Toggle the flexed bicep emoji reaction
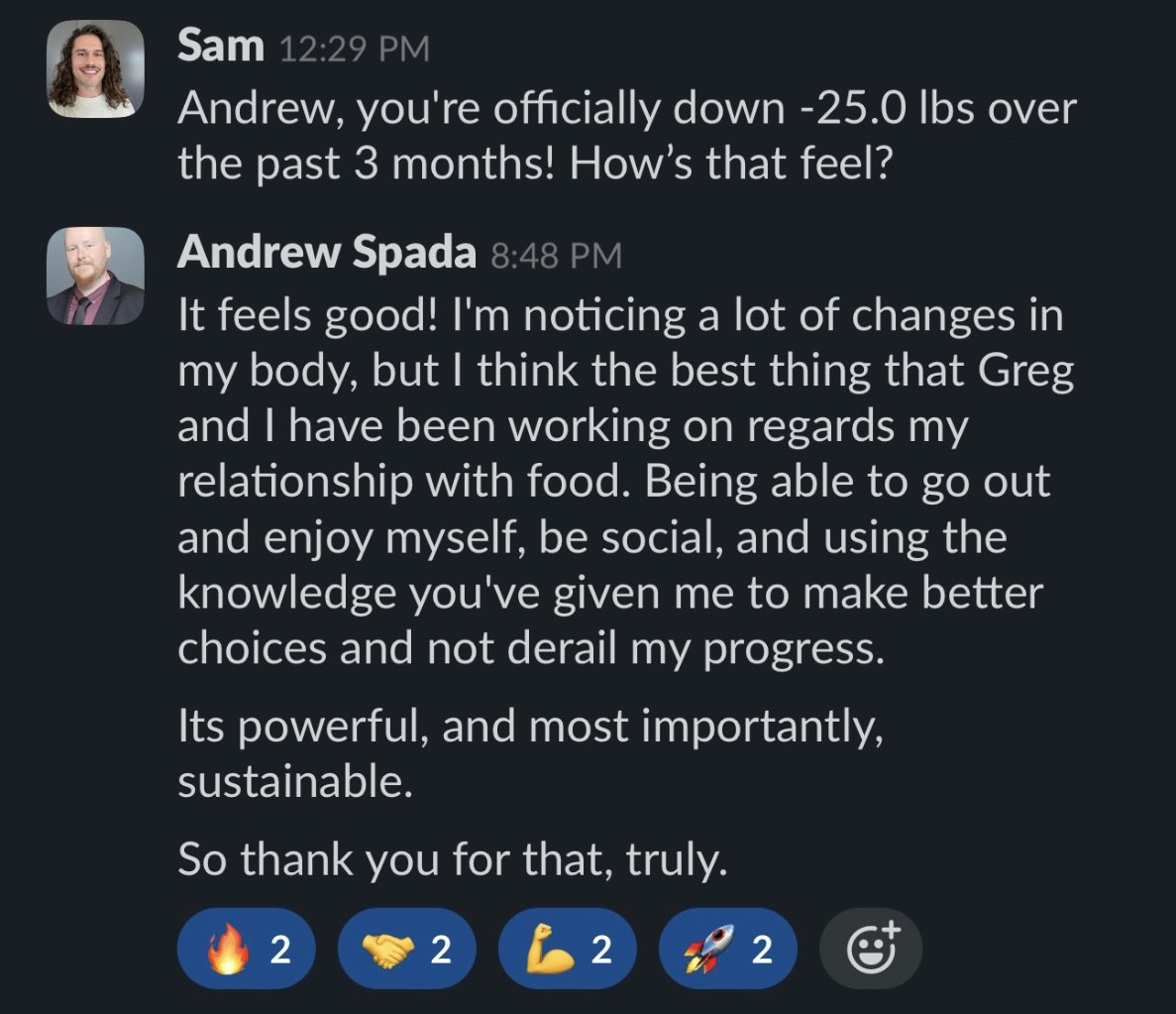 click(x=568, y=950)
